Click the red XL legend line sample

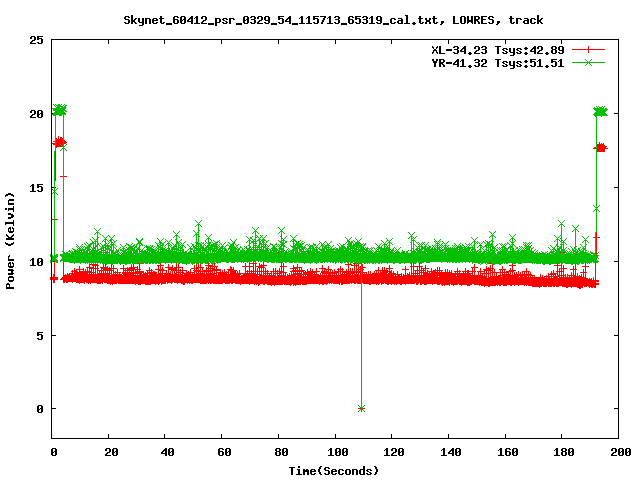pyautogui.click(x=588, y=50)
